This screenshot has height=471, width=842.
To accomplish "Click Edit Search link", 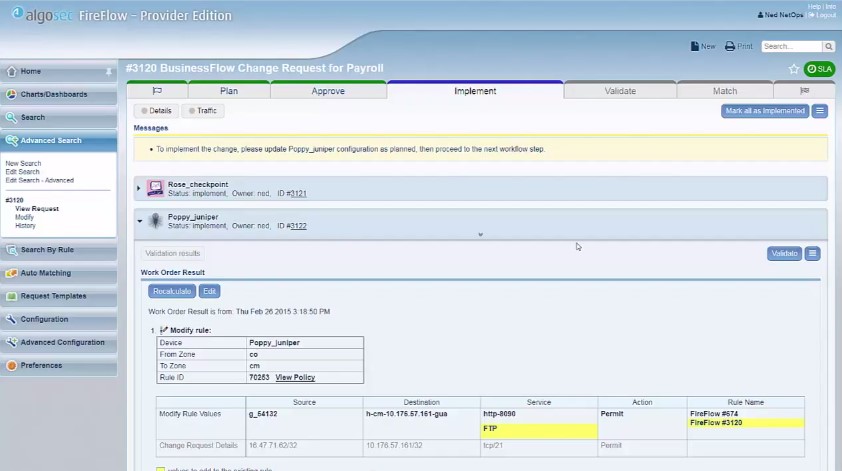I will [x=23, y=172].
